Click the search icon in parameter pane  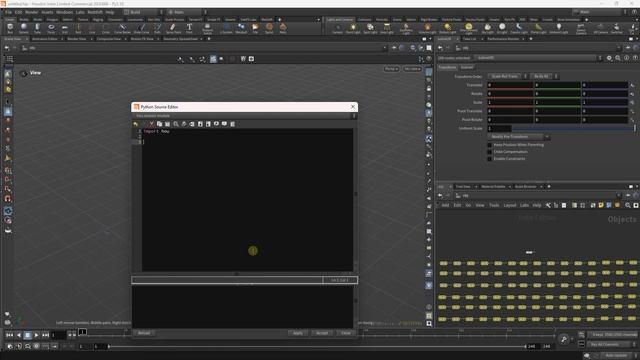click(x=618, y=58)
